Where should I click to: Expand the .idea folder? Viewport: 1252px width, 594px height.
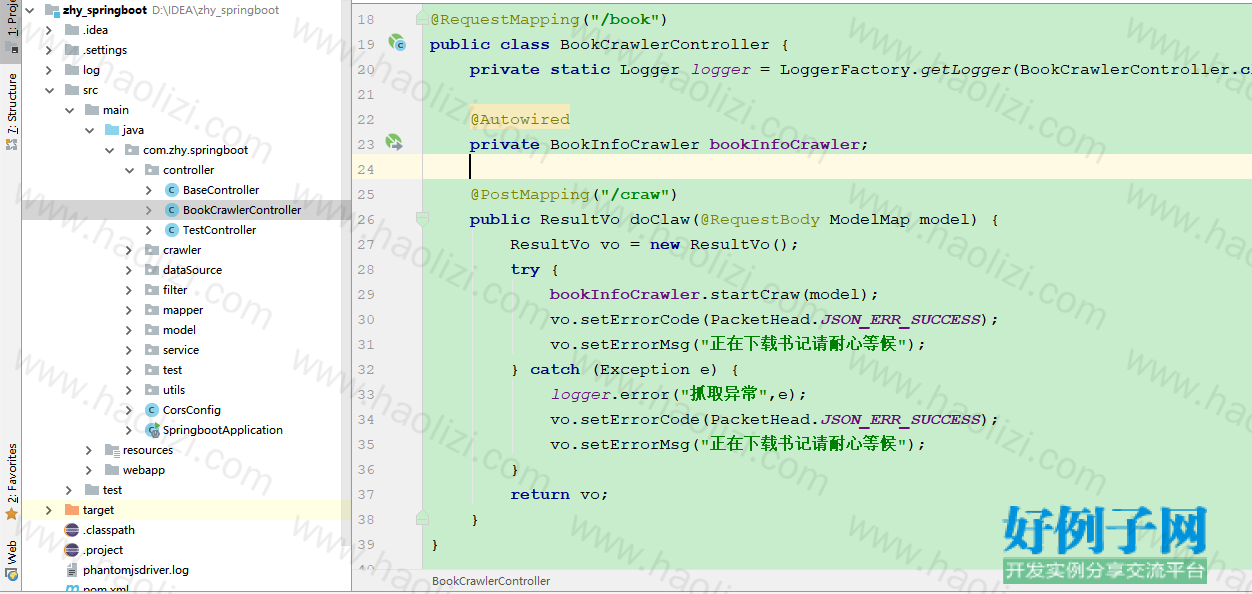pyautogui.click(x=49, y=30)
